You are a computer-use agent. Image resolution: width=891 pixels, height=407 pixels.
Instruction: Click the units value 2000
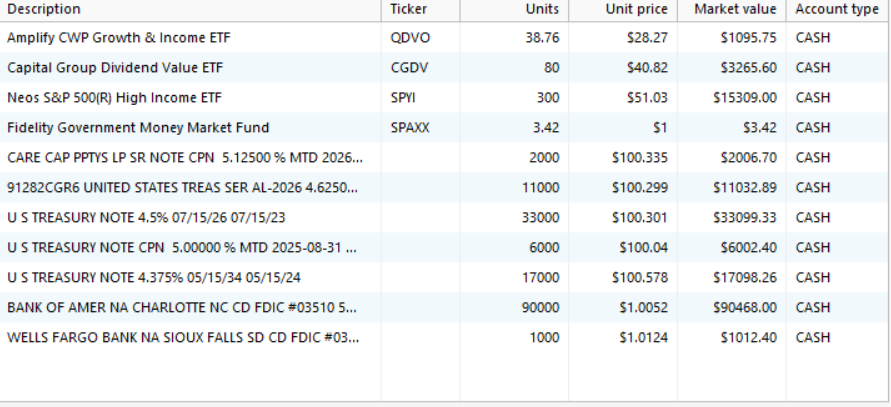(x=544, y=157)
